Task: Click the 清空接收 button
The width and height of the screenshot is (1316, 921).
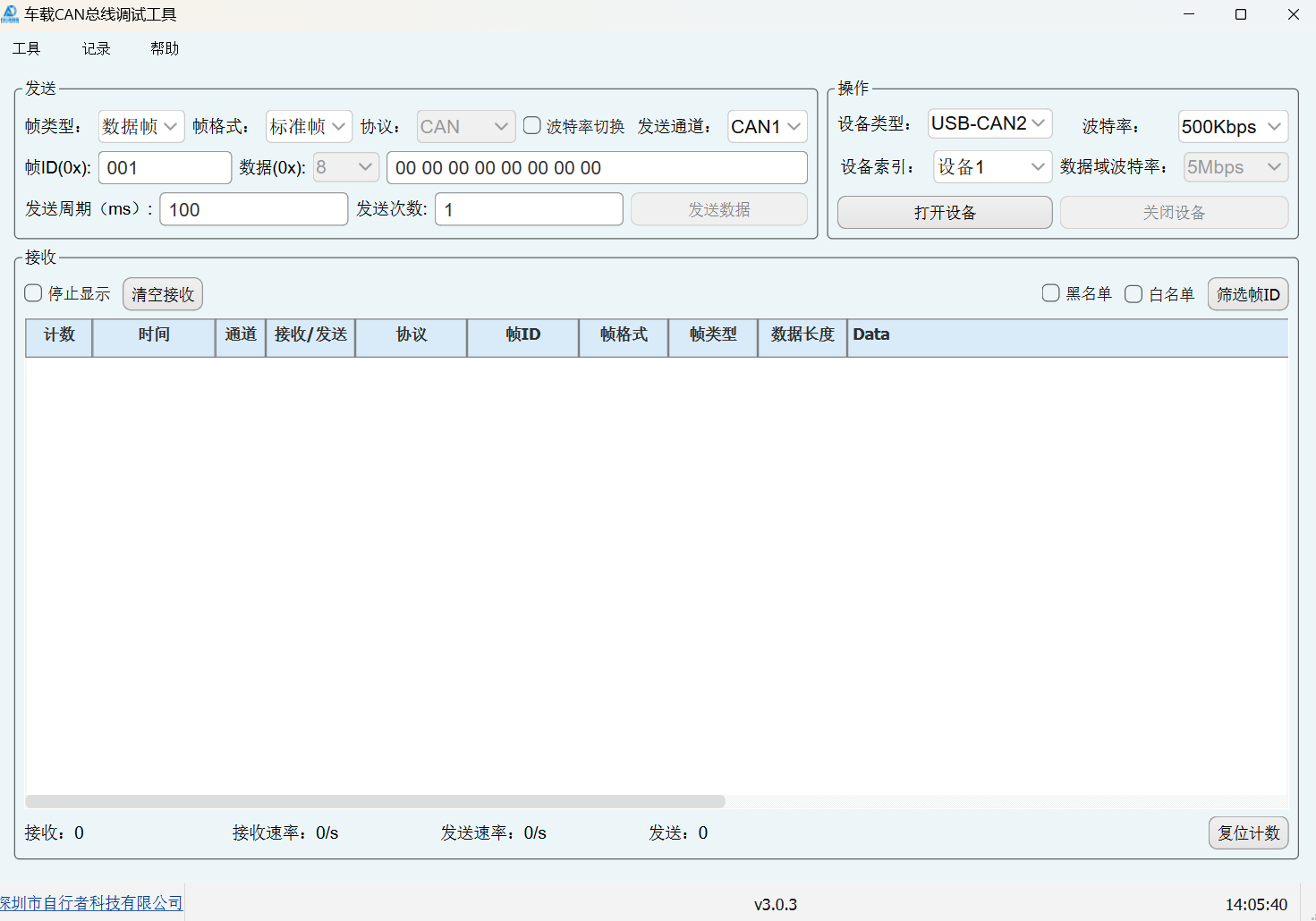Action: point(163,294)
